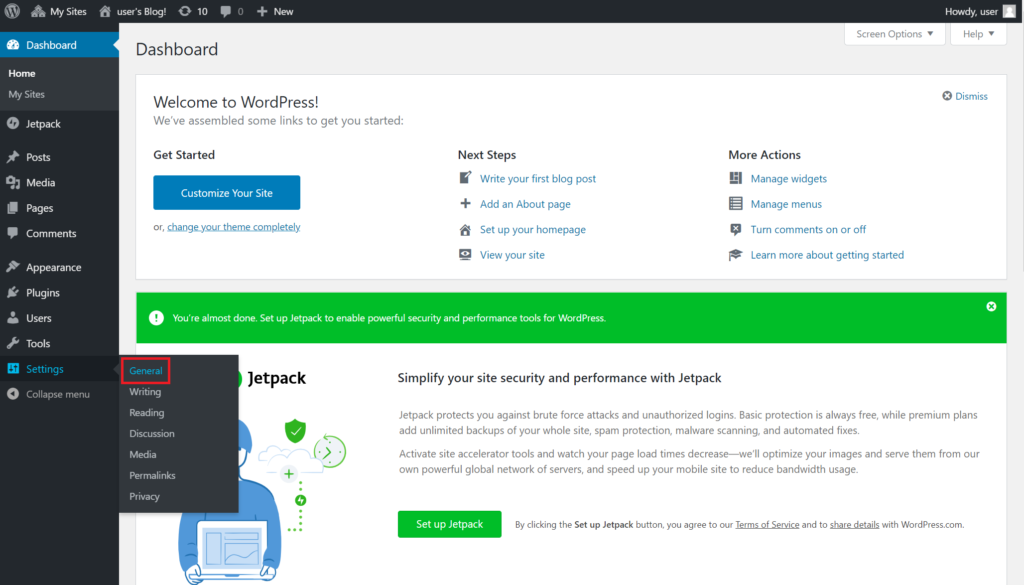The height and width of the screenshot is (585, 1024).
Task: Click the Plugins plug icon
Action: (13, 292)
